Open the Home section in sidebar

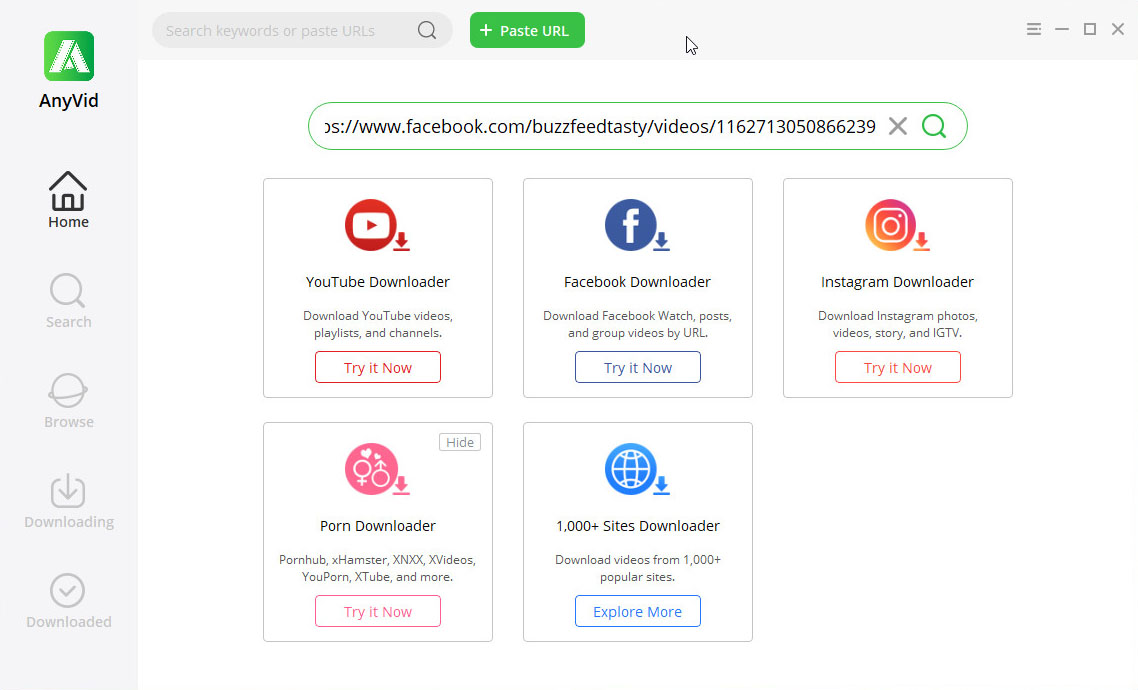pyautogui.click(x=68, y=200)
